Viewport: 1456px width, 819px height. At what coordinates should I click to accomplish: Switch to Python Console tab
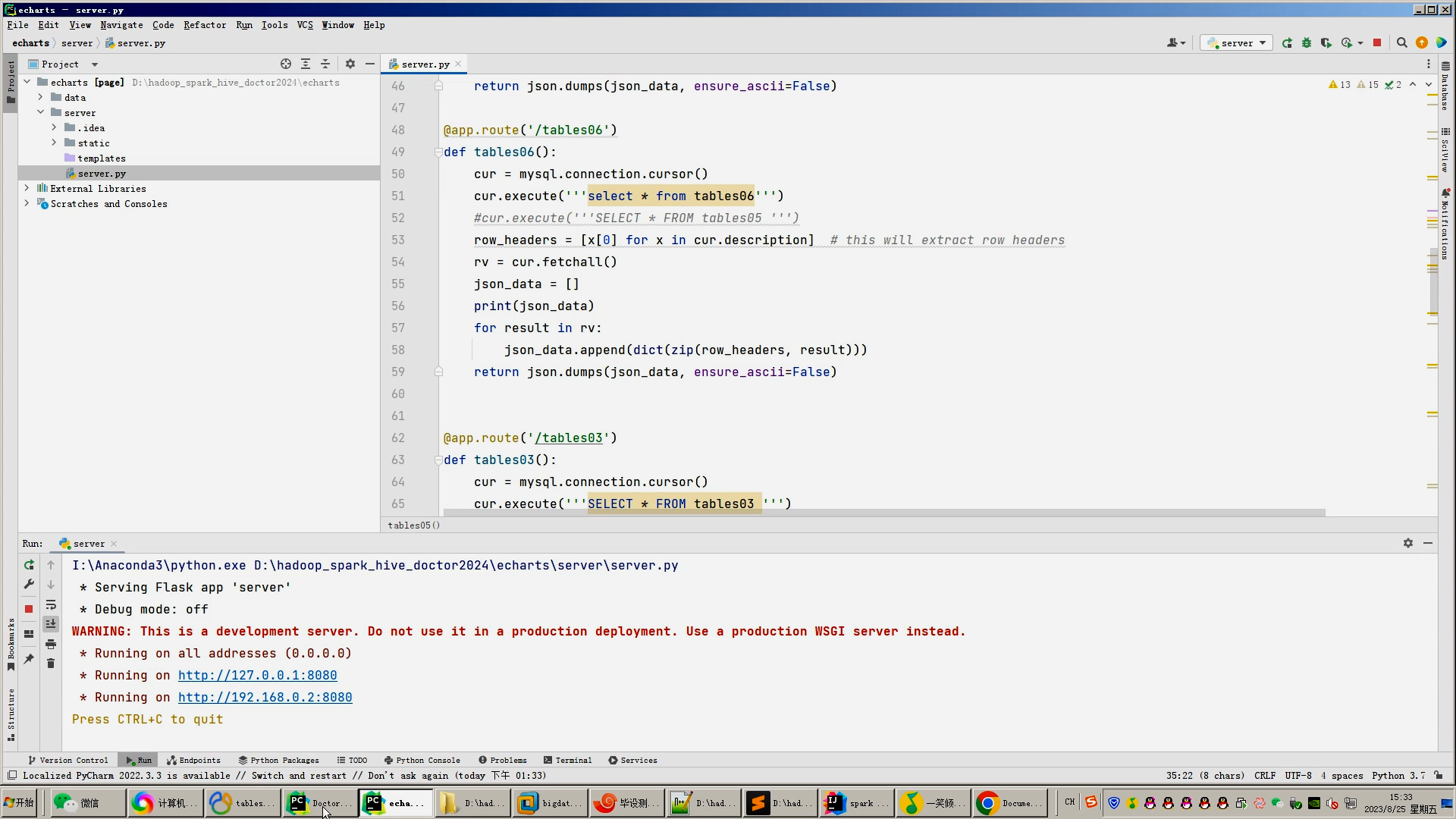(x=422, y=760)
